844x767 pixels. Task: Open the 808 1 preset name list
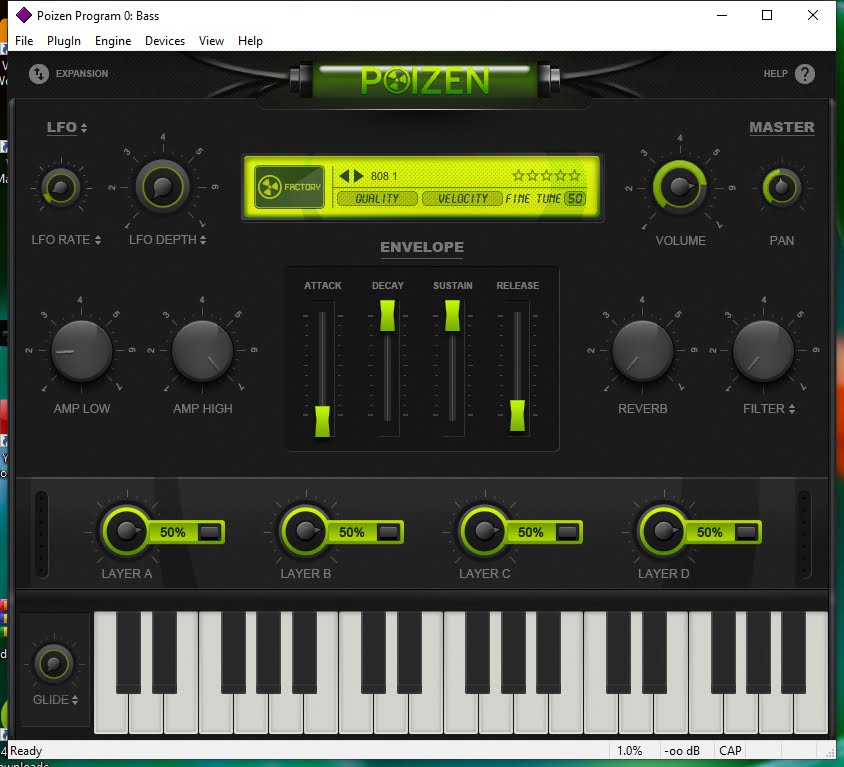pos(384,176)
